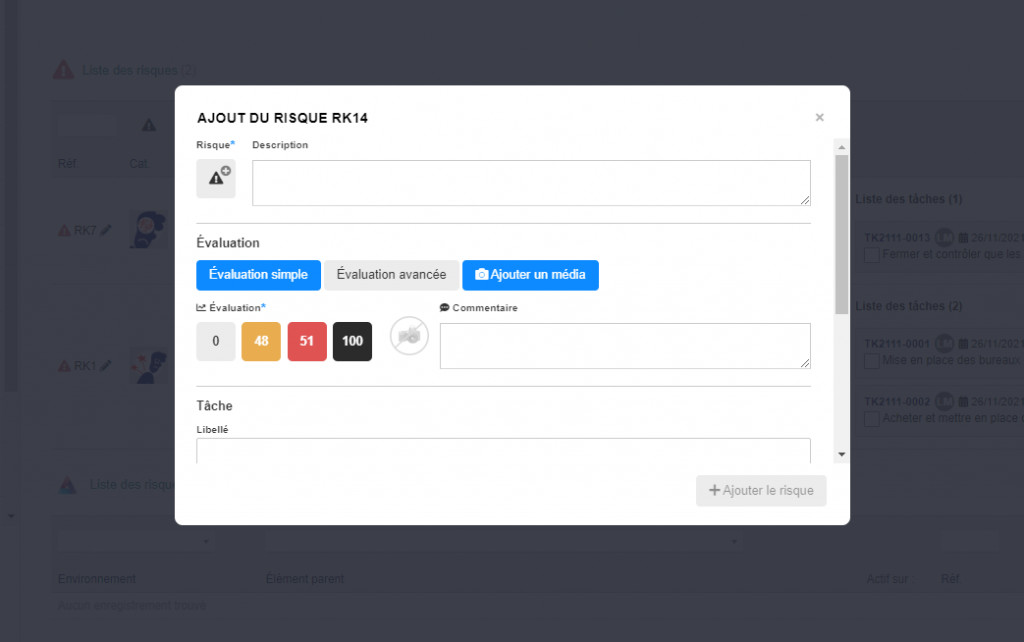Click Liste des tâches (2) heading
1024x642 pixels.
[908, 306]
